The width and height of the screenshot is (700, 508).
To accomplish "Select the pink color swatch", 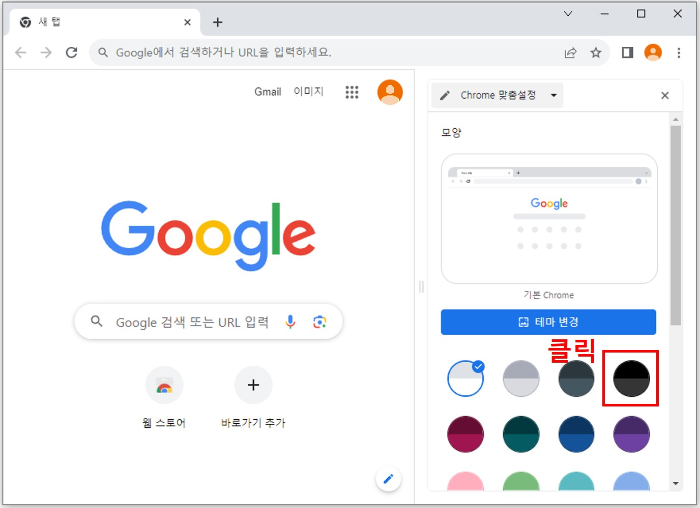I will 465,481.
